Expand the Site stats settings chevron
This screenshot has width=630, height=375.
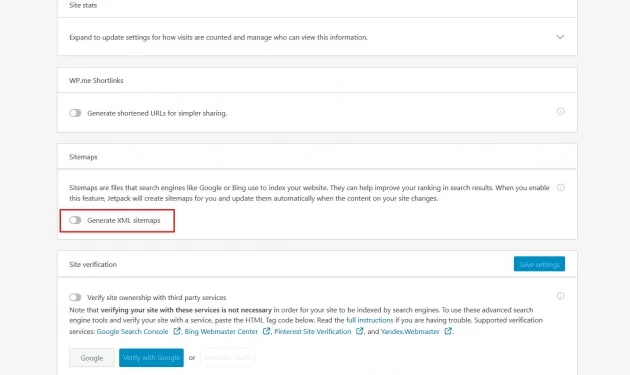coord(560,37)
